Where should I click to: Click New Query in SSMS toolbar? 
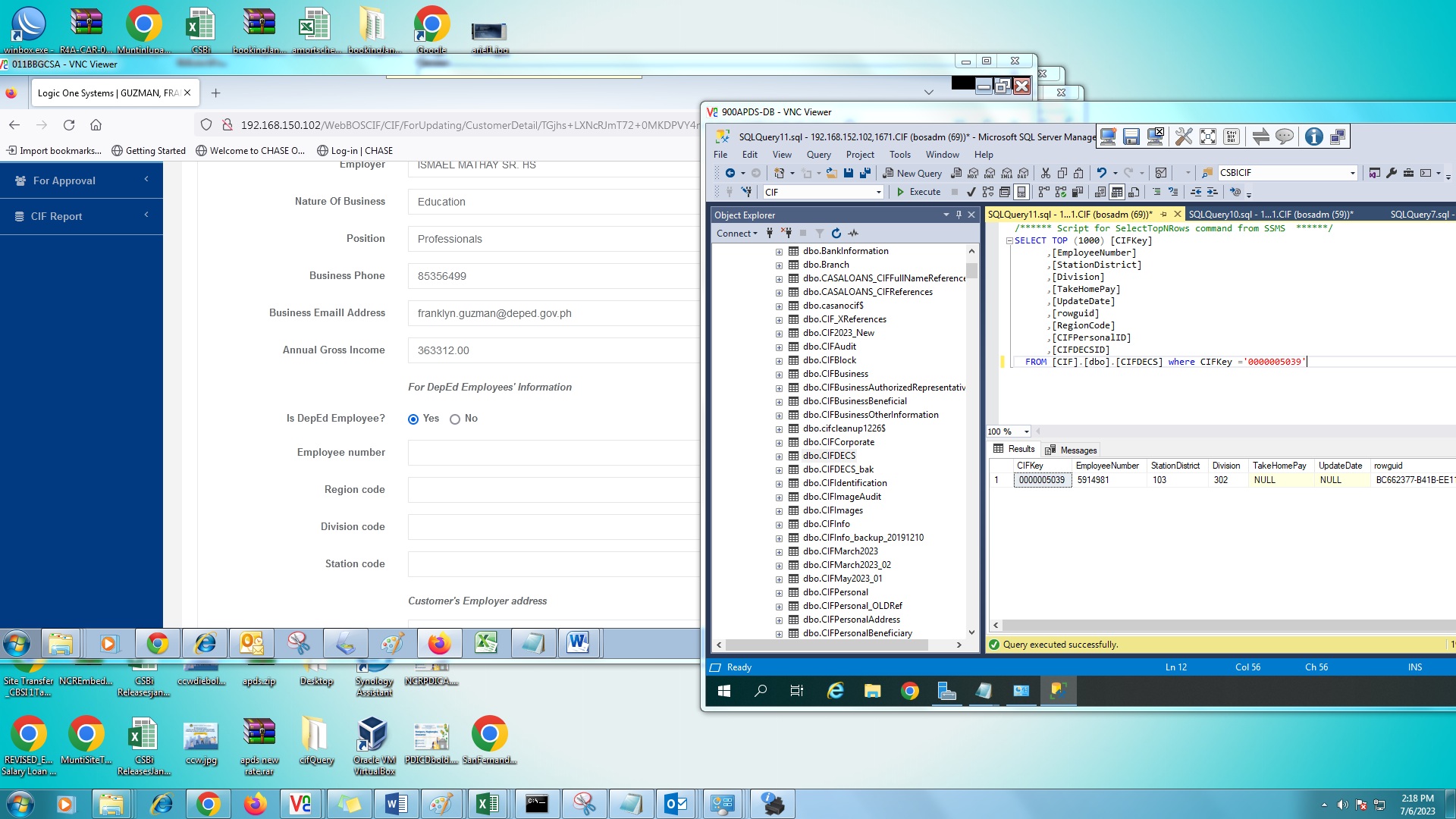point(912,173)
